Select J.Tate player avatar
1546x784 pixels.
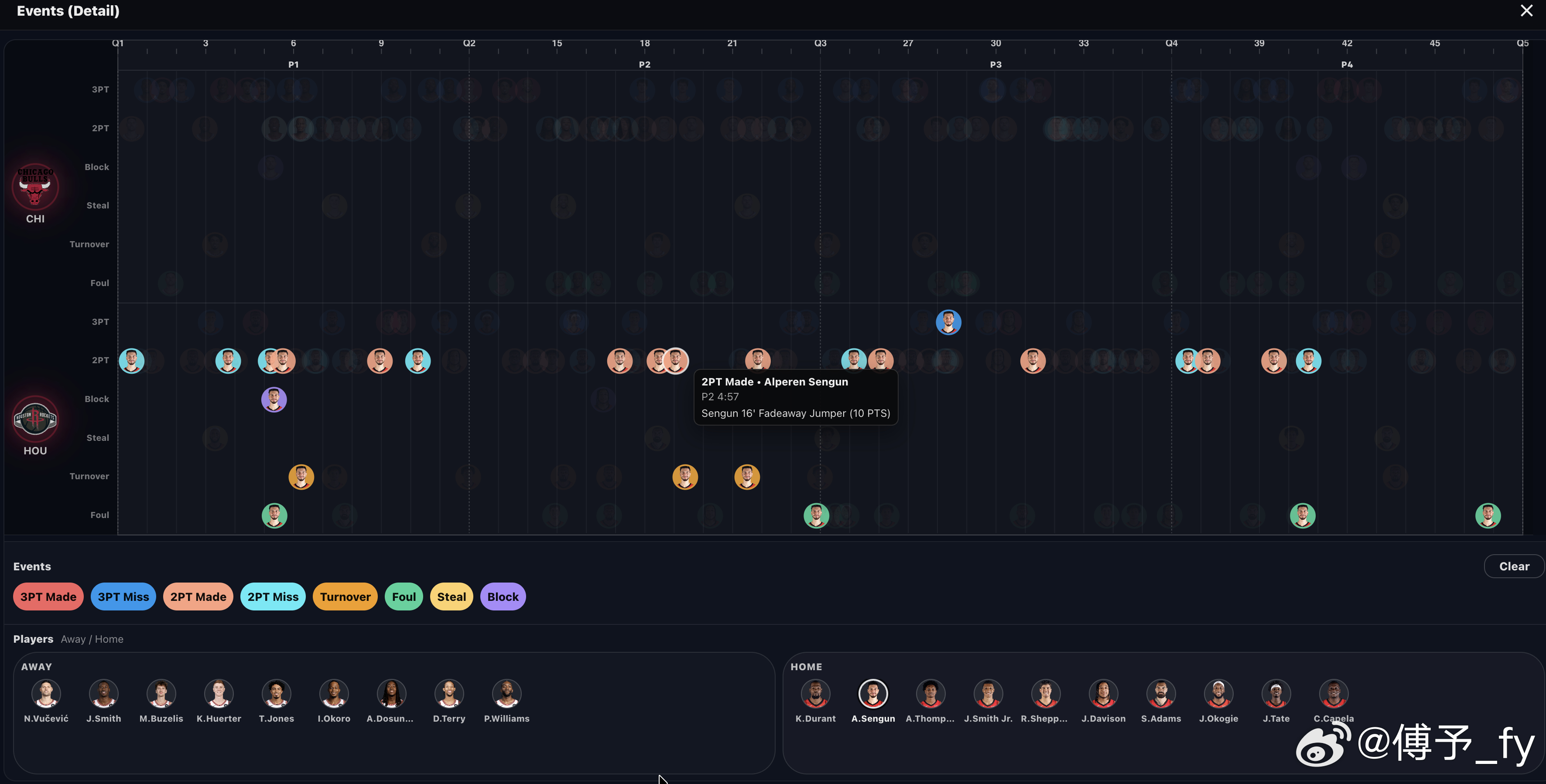[x=1276, y=694]
